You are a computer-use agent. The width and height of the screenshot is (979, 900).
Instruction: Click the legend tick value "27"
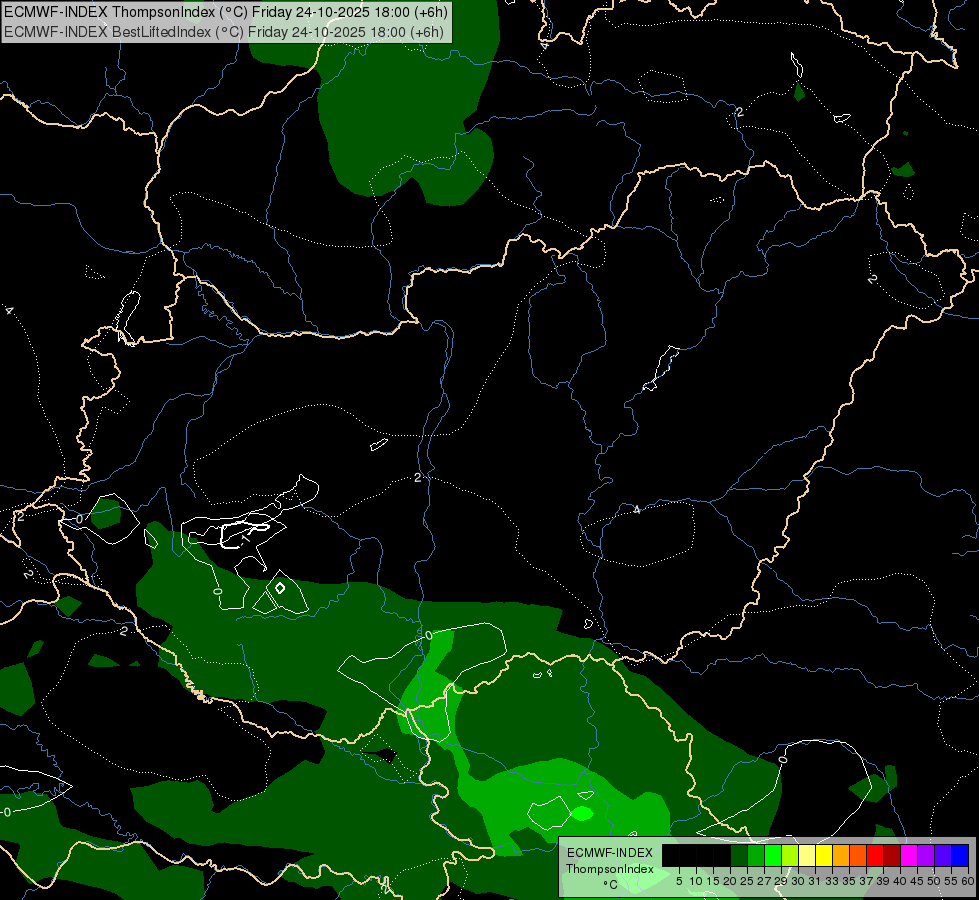[x=764, y=881]
